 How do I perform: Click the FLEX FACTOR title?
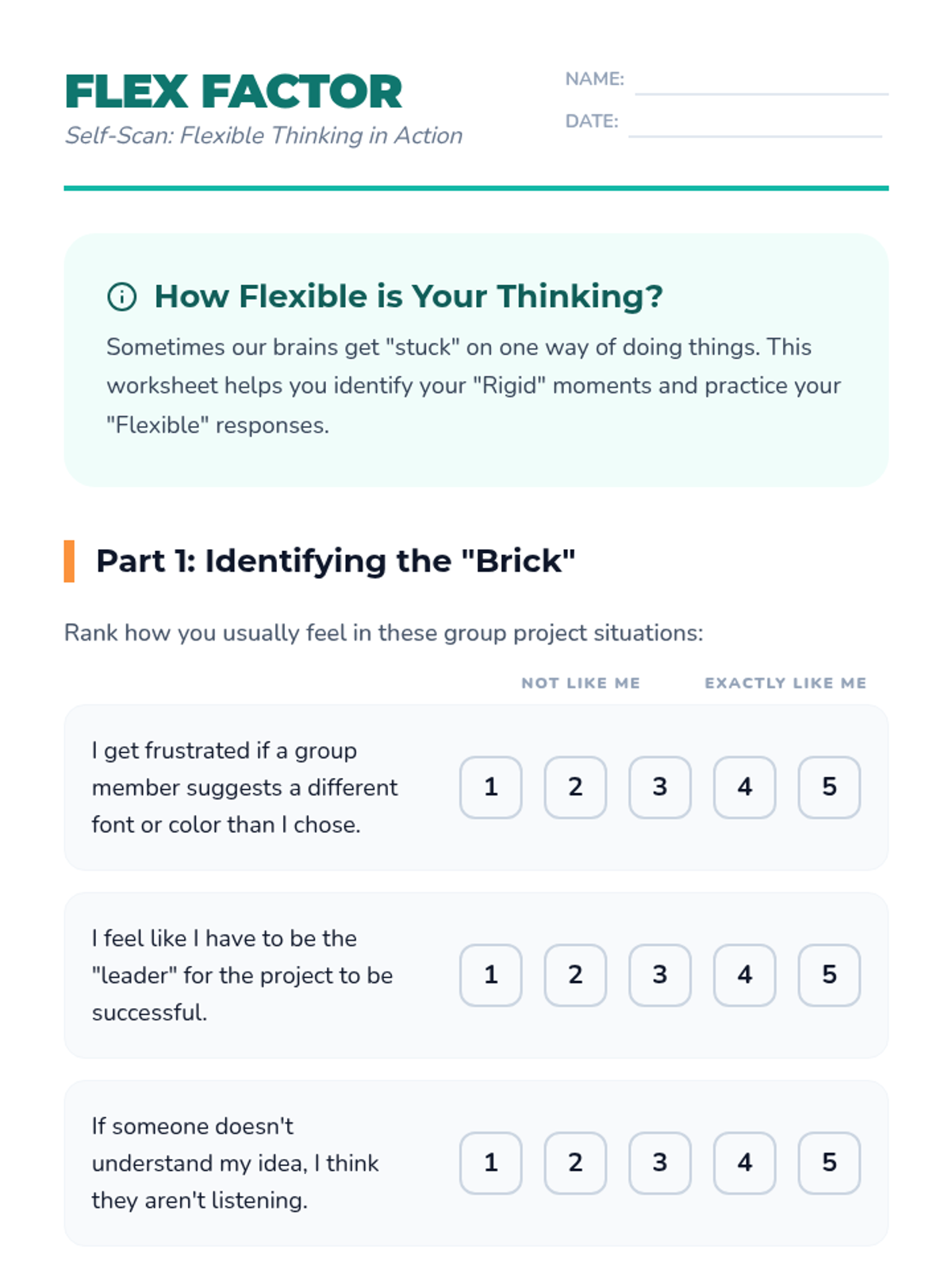pyautogui.click(x=233, y=92)
